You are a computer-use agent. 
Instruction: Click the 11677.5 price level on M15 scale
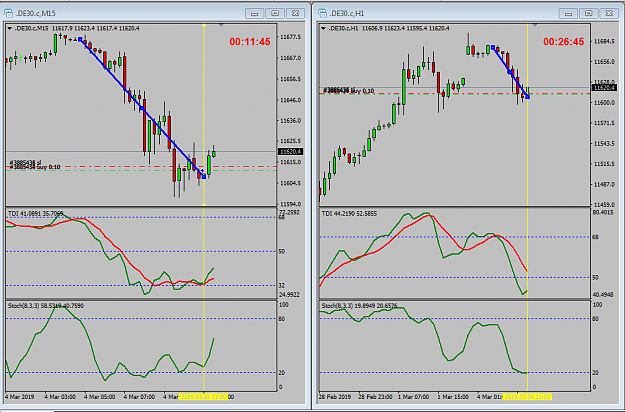click(290, 37)
